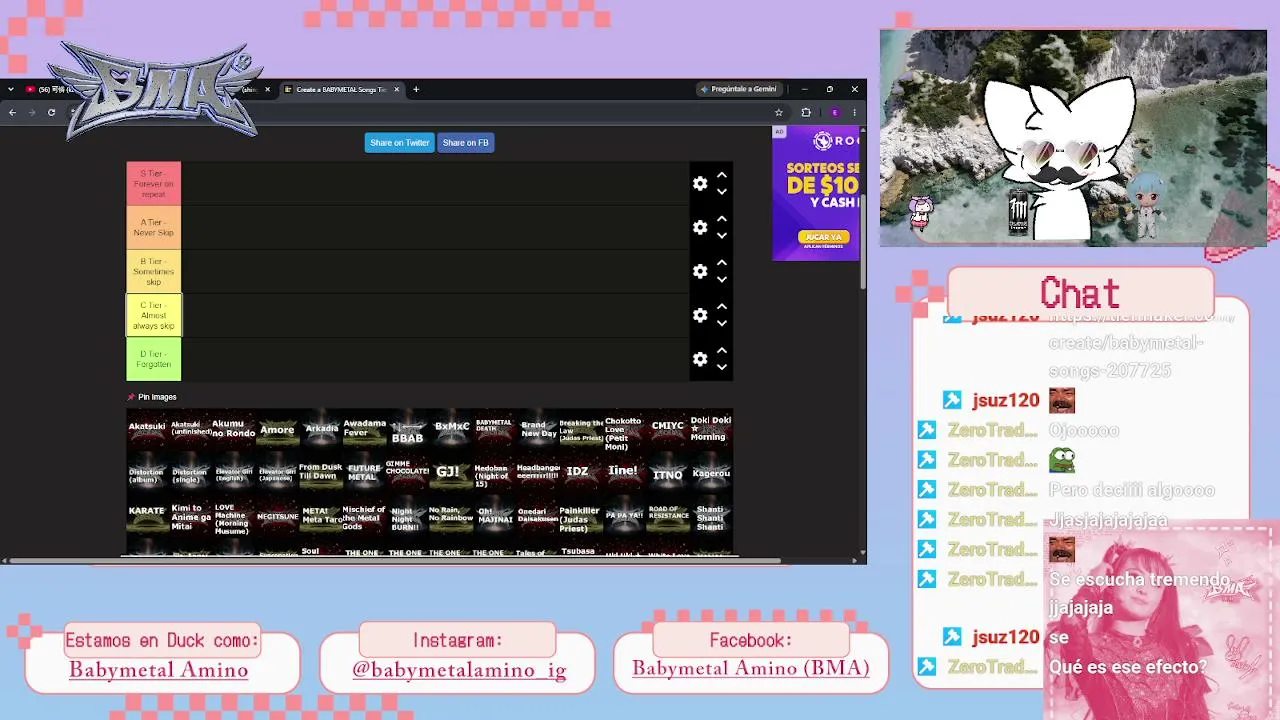The width and height of the screenshot is (1280, 720).
Task: Open settings gear for B Tier row
Action: pos(700,271)
